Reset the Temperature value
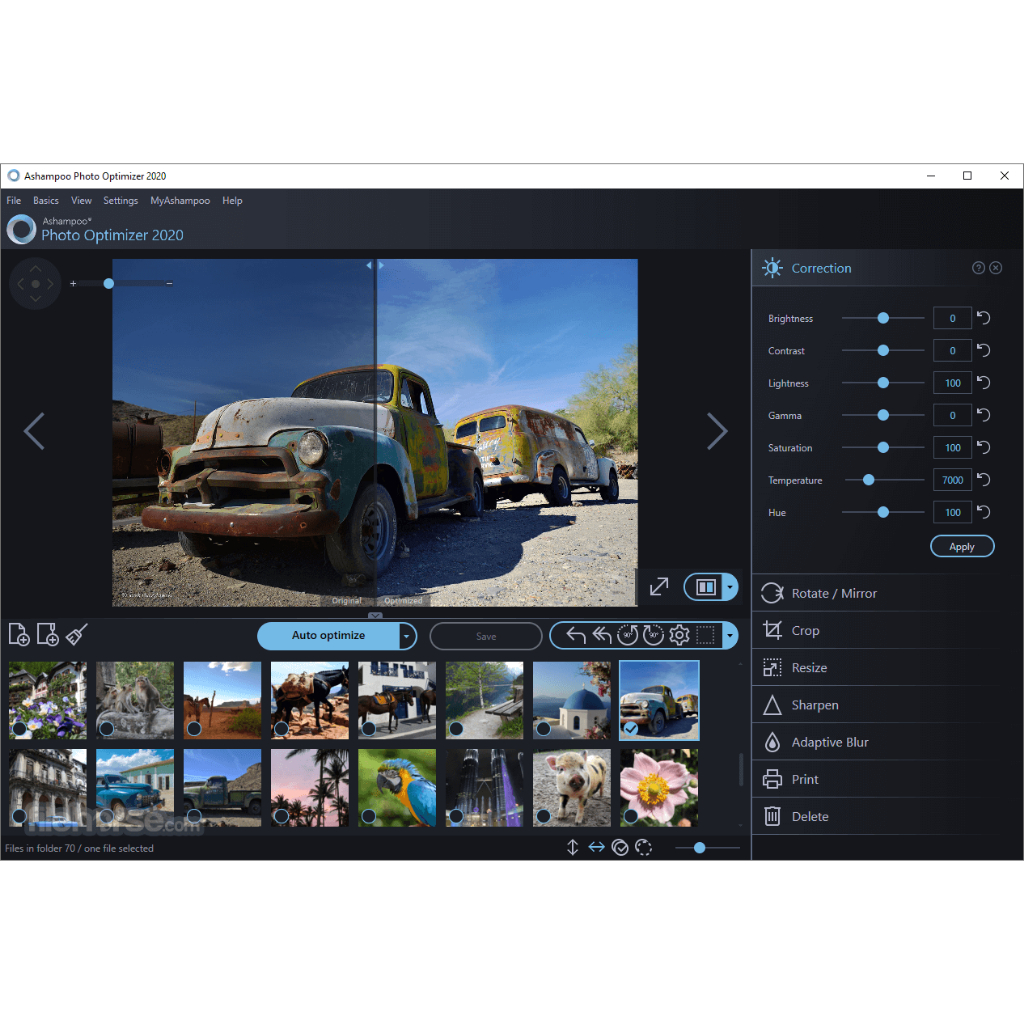1024x1024 pixels. [x=984, y=480]
